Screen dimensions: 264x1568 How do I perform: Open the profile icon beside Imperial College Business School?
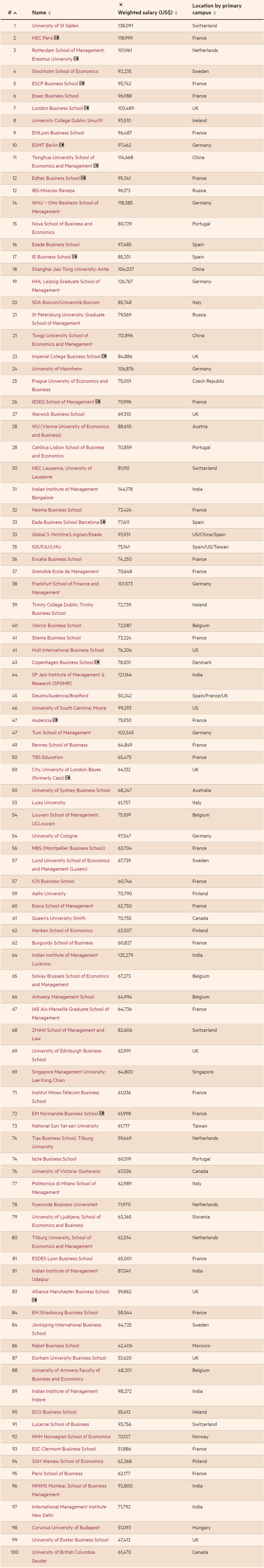104,356
